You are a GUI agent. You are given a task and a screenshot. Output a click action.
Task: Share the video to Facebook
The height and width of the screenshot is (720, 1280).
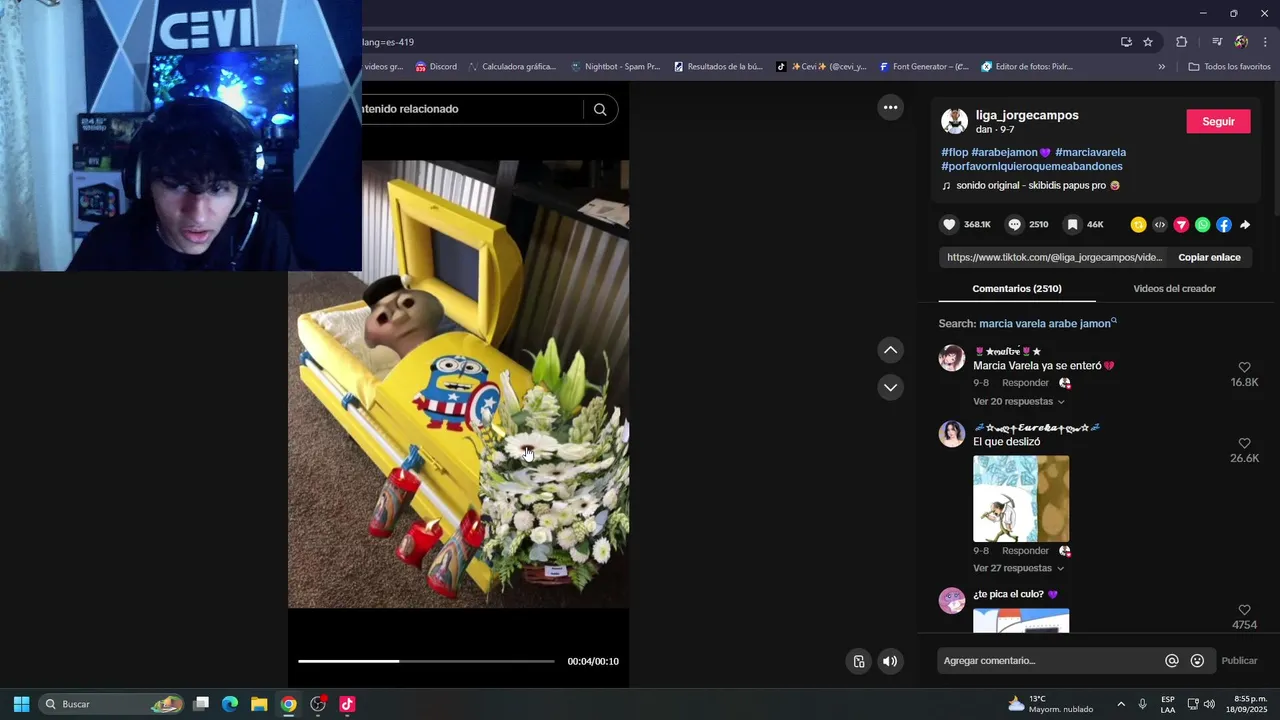[x=1224, y=225]
